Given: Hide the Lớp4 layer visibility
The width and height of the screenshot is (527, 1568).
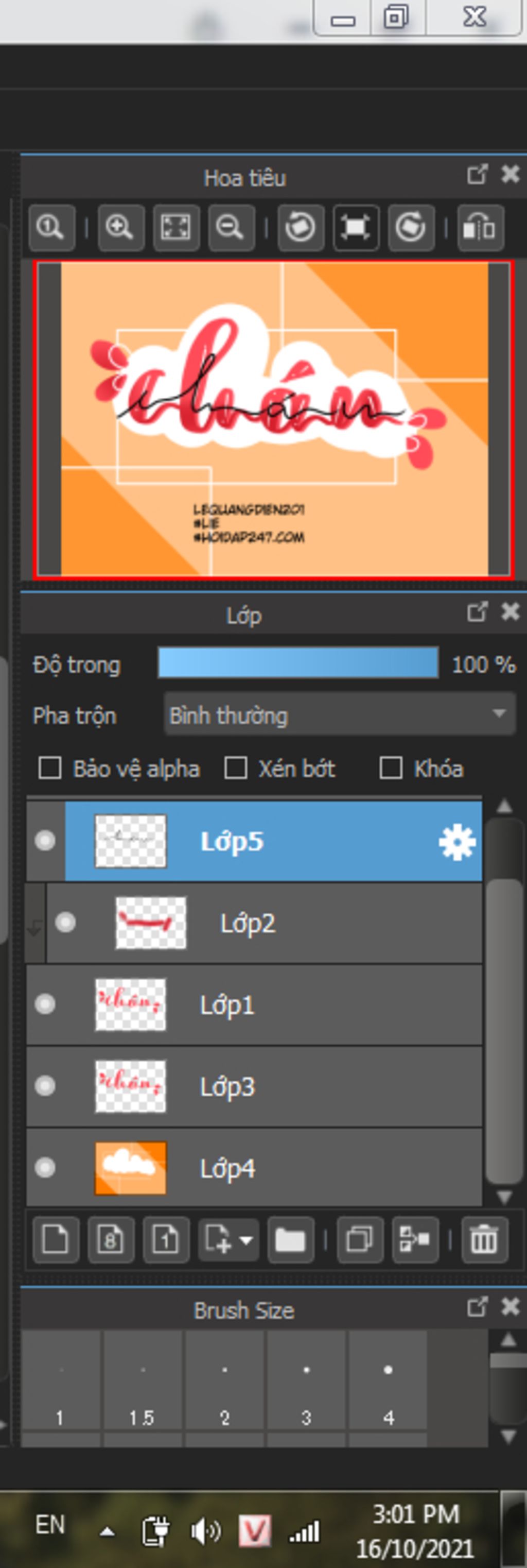Looking at the screenshot, I should pos(45,1167).
